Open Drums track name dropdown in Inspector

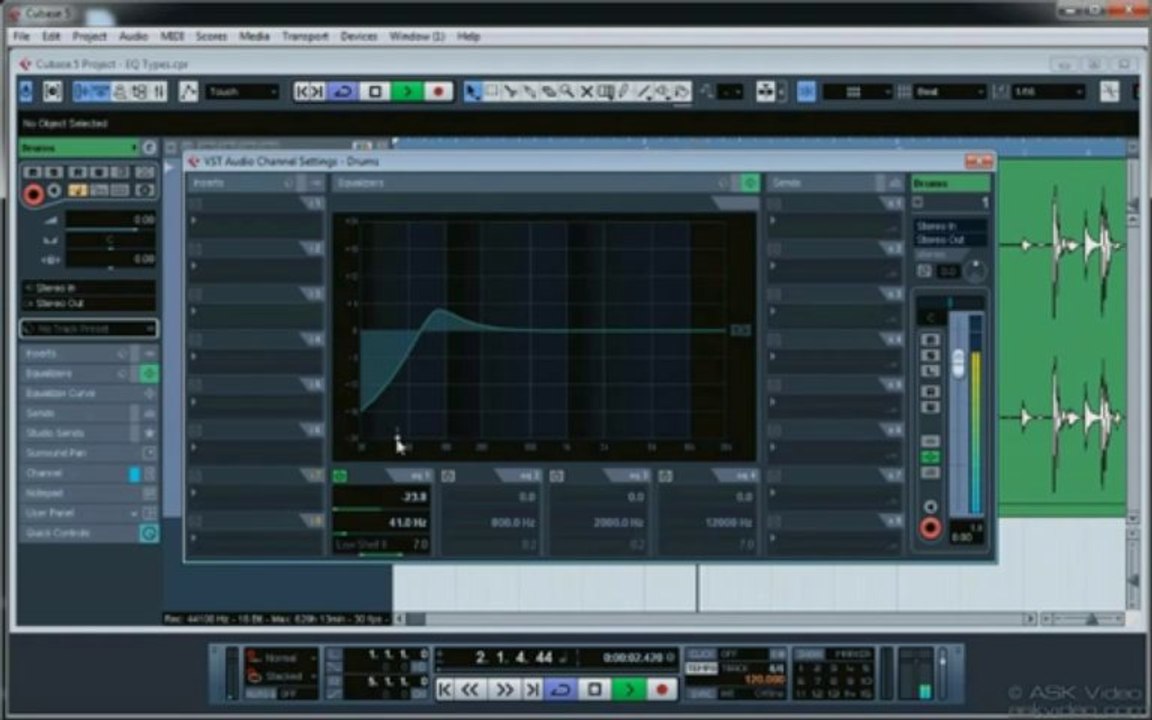click(79, 148)
